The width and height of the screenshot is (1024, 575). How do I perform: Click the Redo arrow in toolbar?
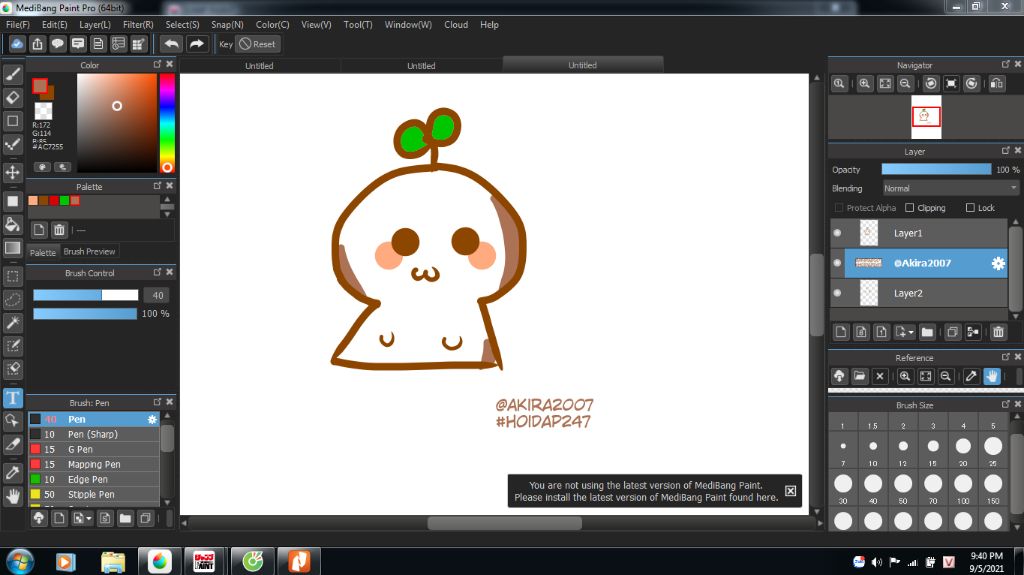tap(196, 44)
